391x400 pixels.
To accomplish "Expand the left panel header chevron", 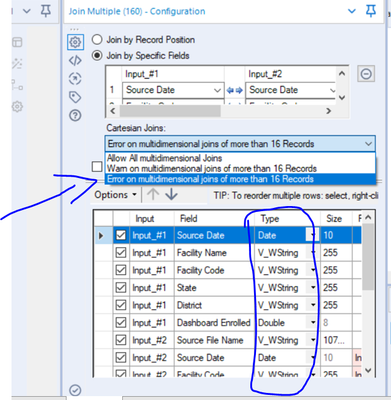I will pyautogui.click(x=27, y=11).
